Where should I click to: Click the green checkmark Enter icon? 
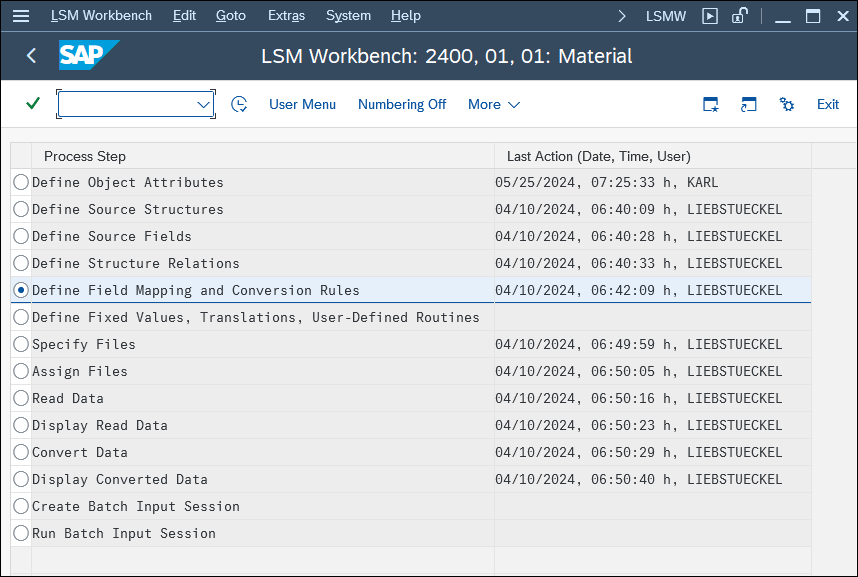click(33, 103)
